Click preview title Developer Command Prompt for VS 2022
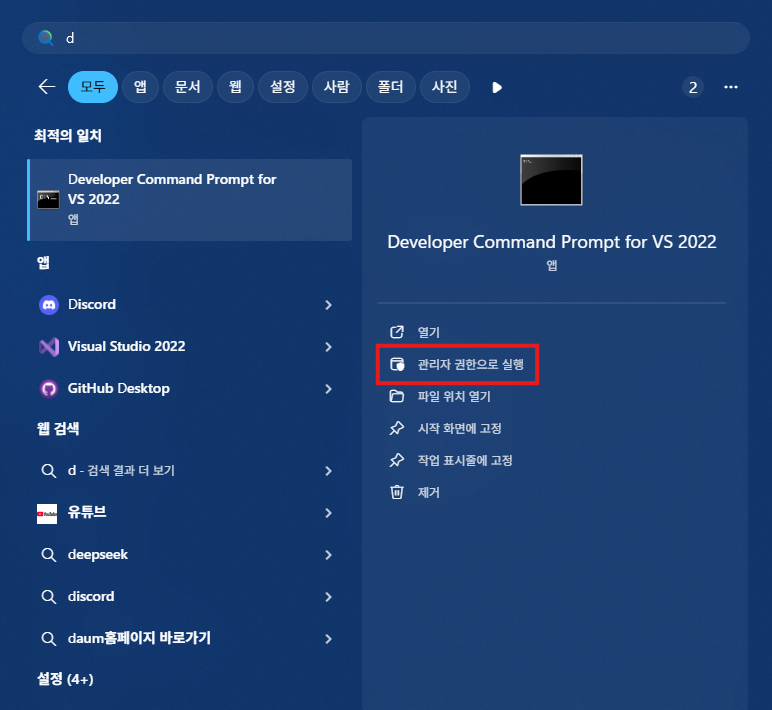The height and width of the screenshot is (710, 772). tap(552, 242)
